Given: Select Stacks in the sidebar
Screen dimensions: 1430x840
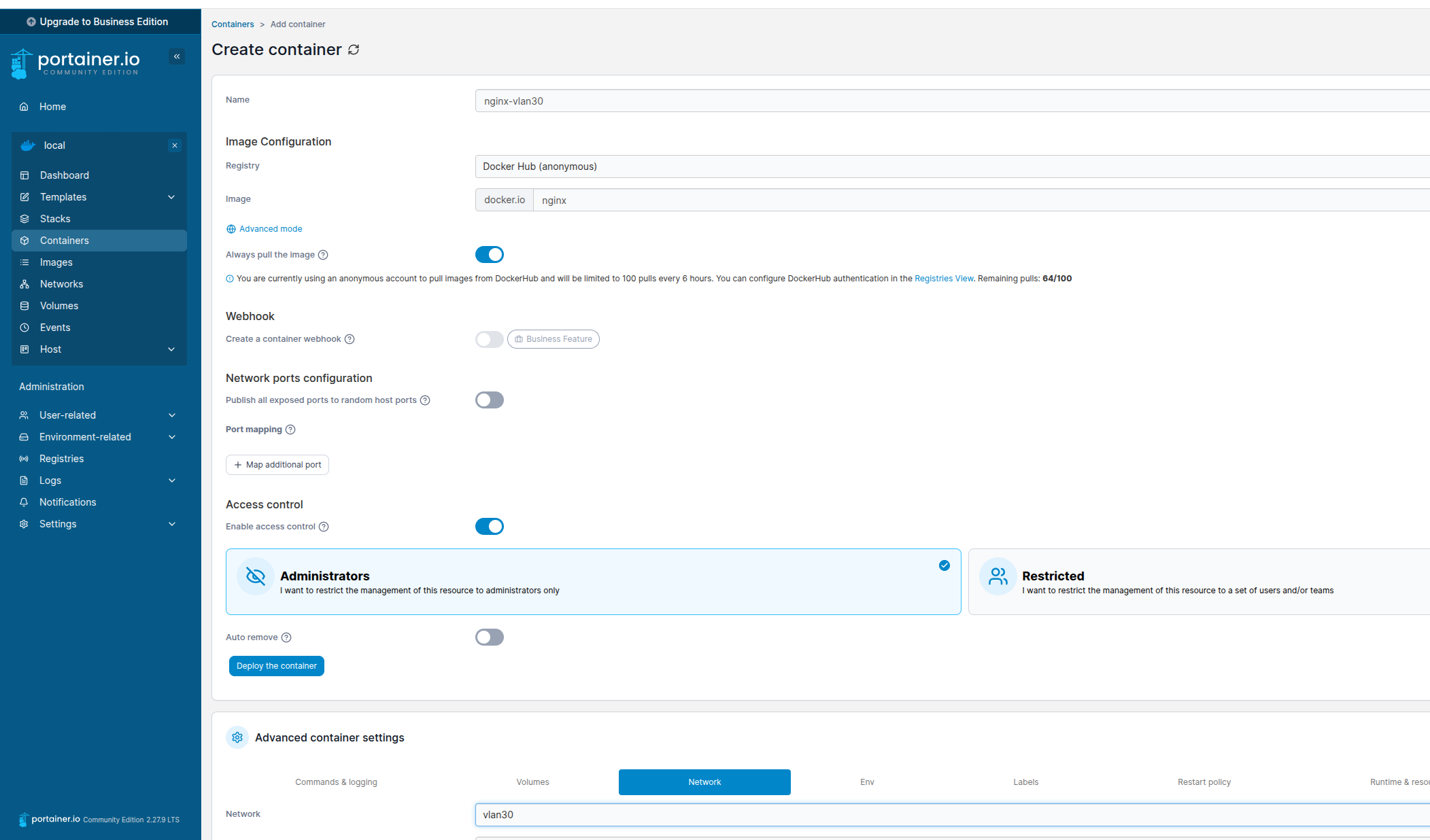Looking at the screenshot, I should 55,218.
